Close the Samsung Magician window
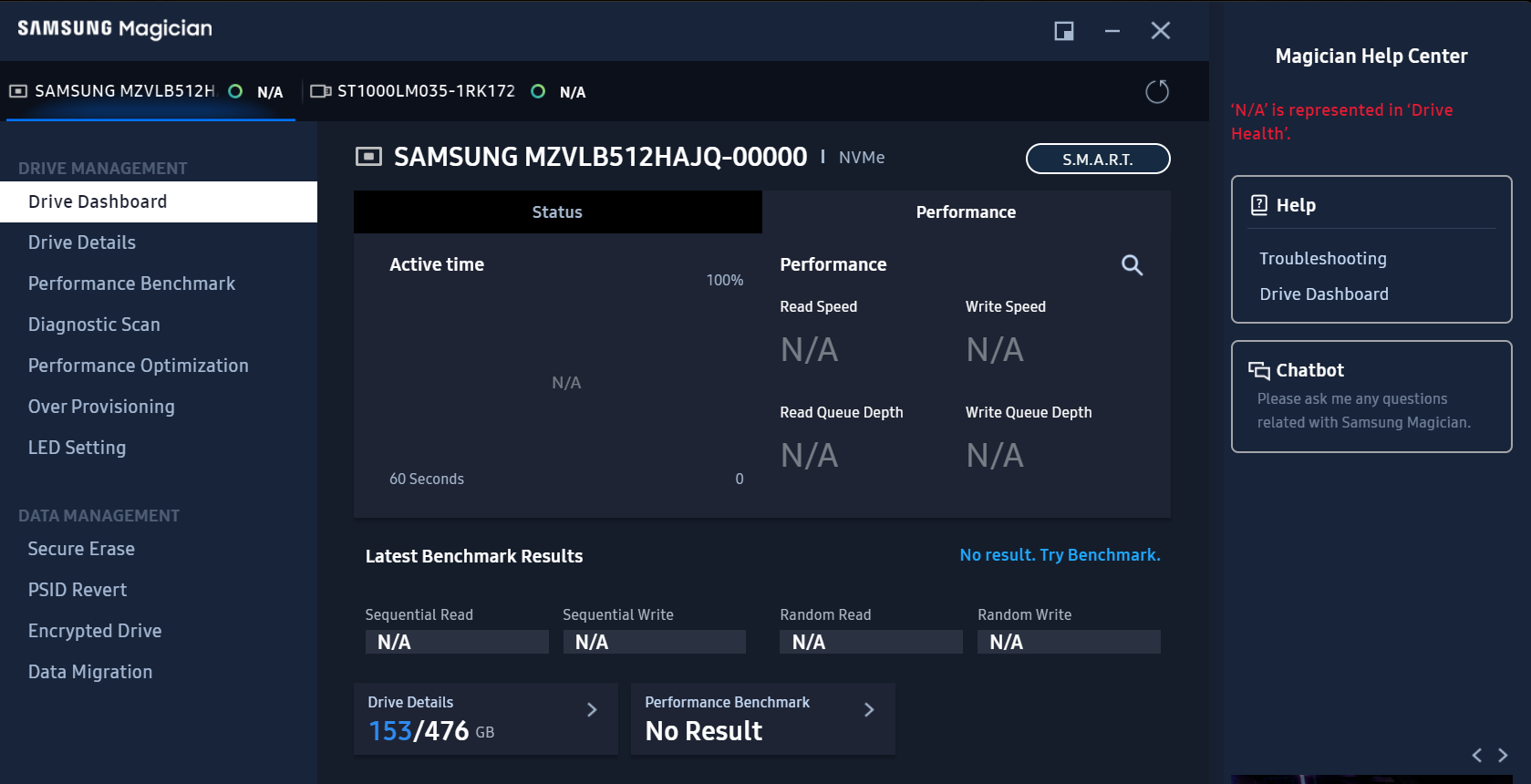This screenshot has height=784, width=1531. [1161, 31]
